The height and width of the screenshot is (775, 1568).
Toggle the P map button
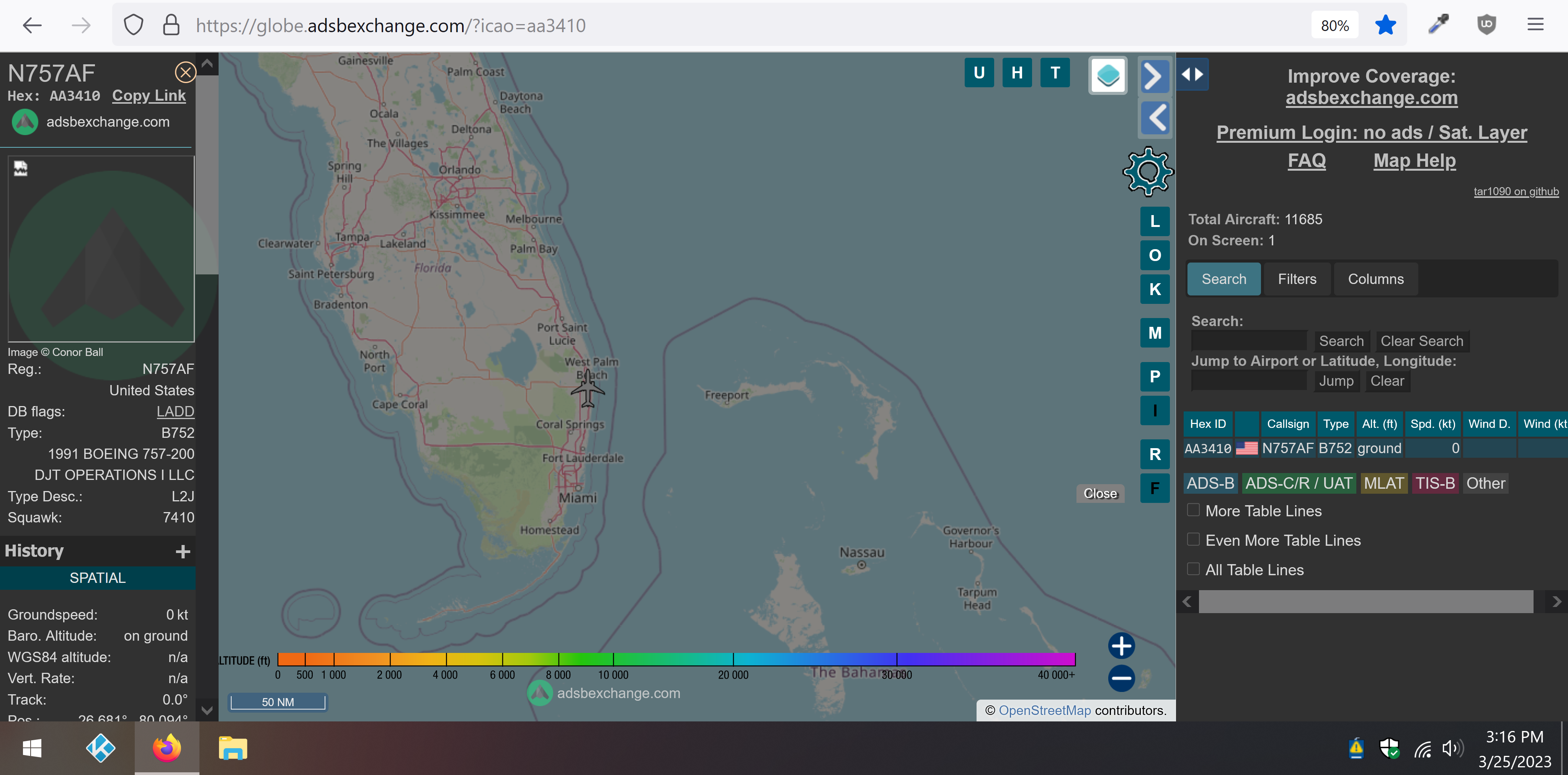(x=1155, y=377)
